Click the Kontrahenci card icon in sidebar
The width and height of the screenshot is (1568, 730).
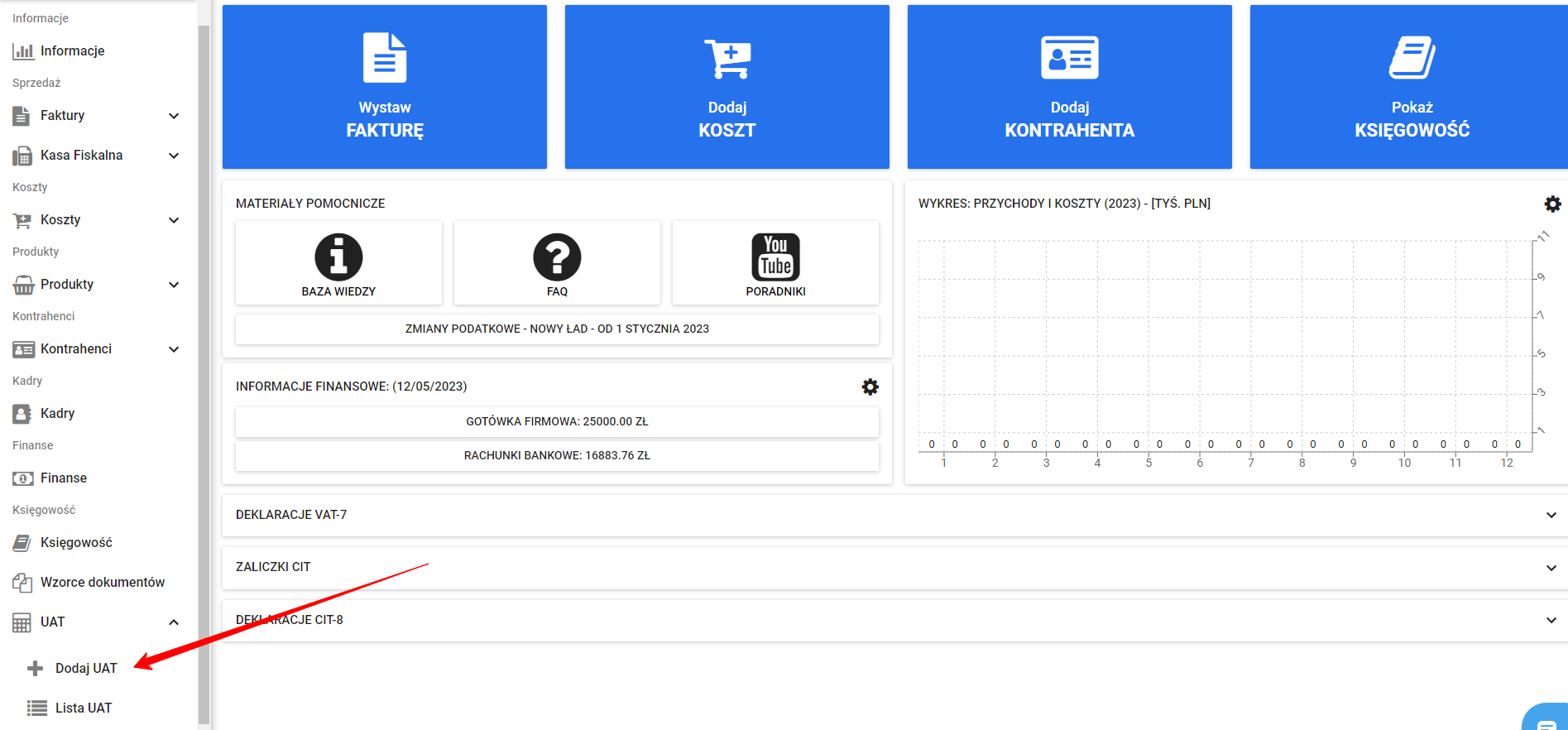click(23, 349)
